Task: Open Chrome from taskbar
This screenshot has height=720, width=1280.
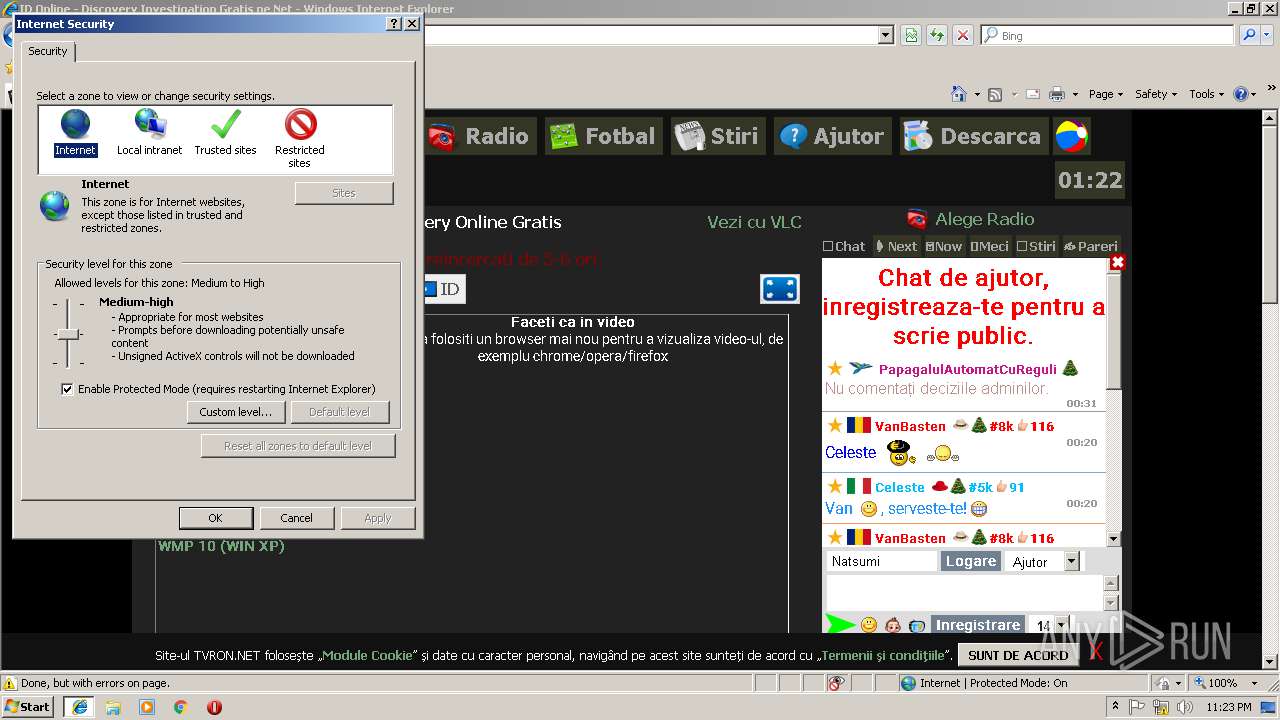Action: pos(181,707)
